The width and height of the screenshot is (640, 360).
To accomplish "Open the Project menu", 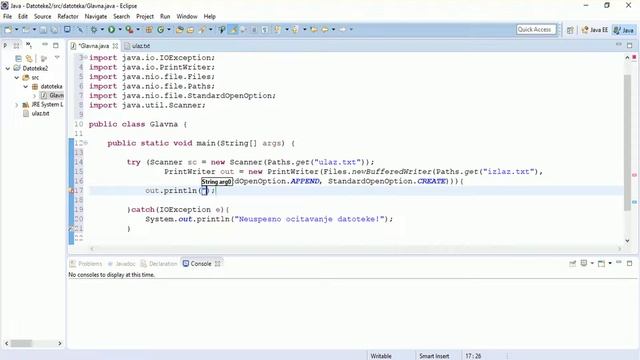I will (x=145, y=16).
